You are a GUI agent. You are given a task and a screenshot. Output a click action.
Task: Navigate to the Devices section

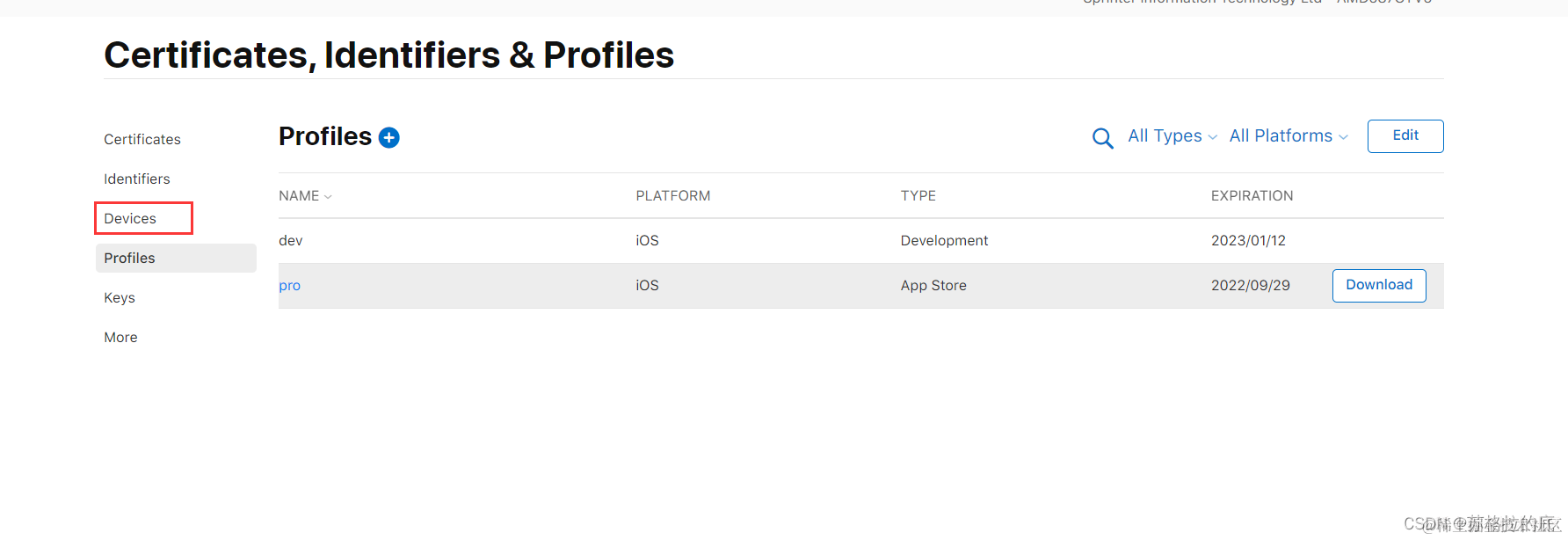[130, 219]
